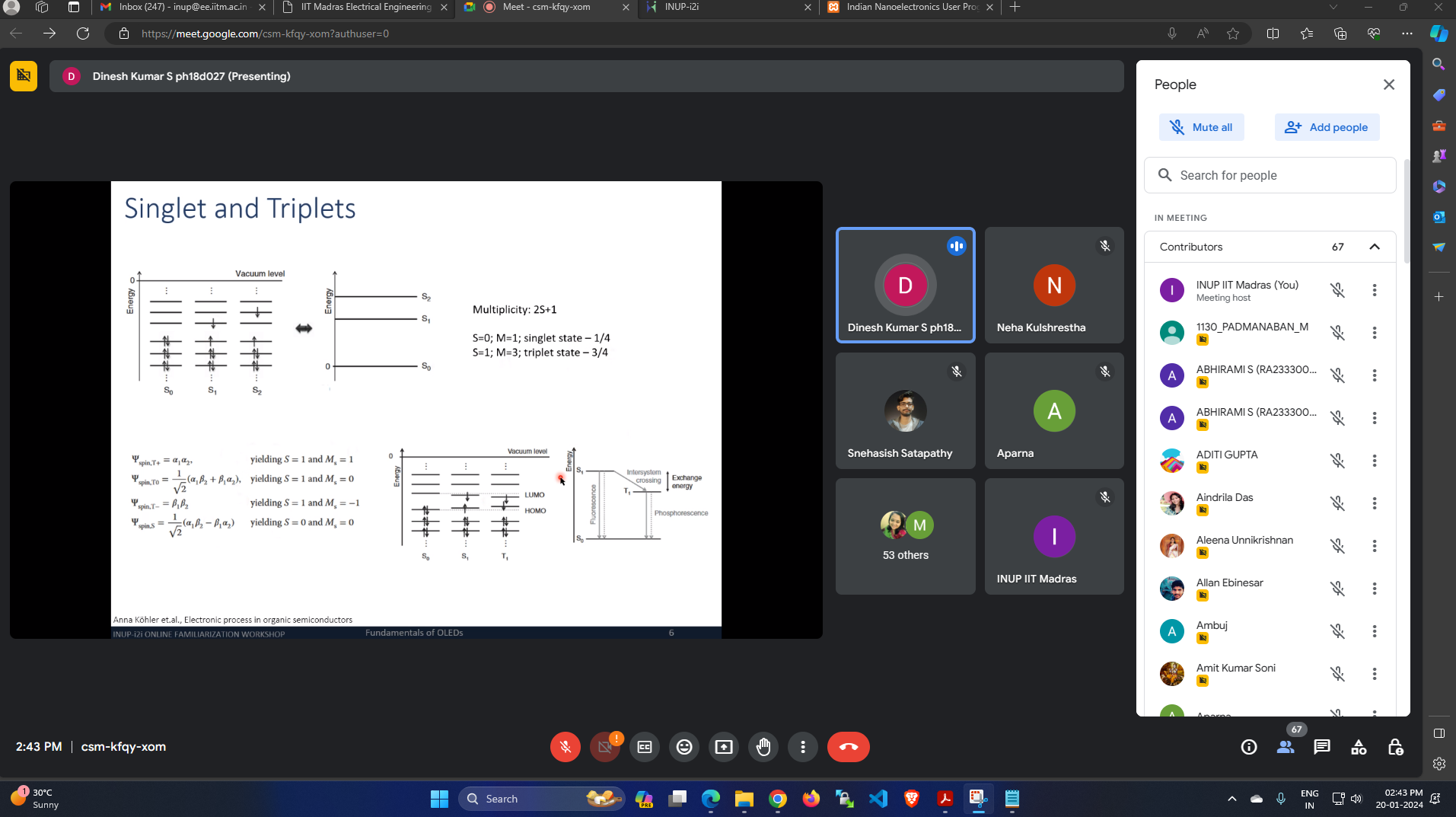Click the Mute all button

tap(1201, 127)
